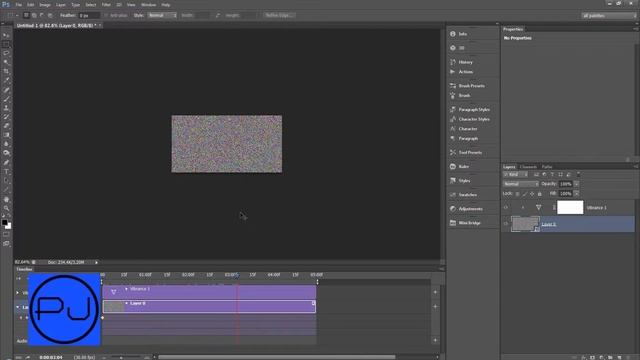Click the timeline horizontal scrollbar

(277, 357)
